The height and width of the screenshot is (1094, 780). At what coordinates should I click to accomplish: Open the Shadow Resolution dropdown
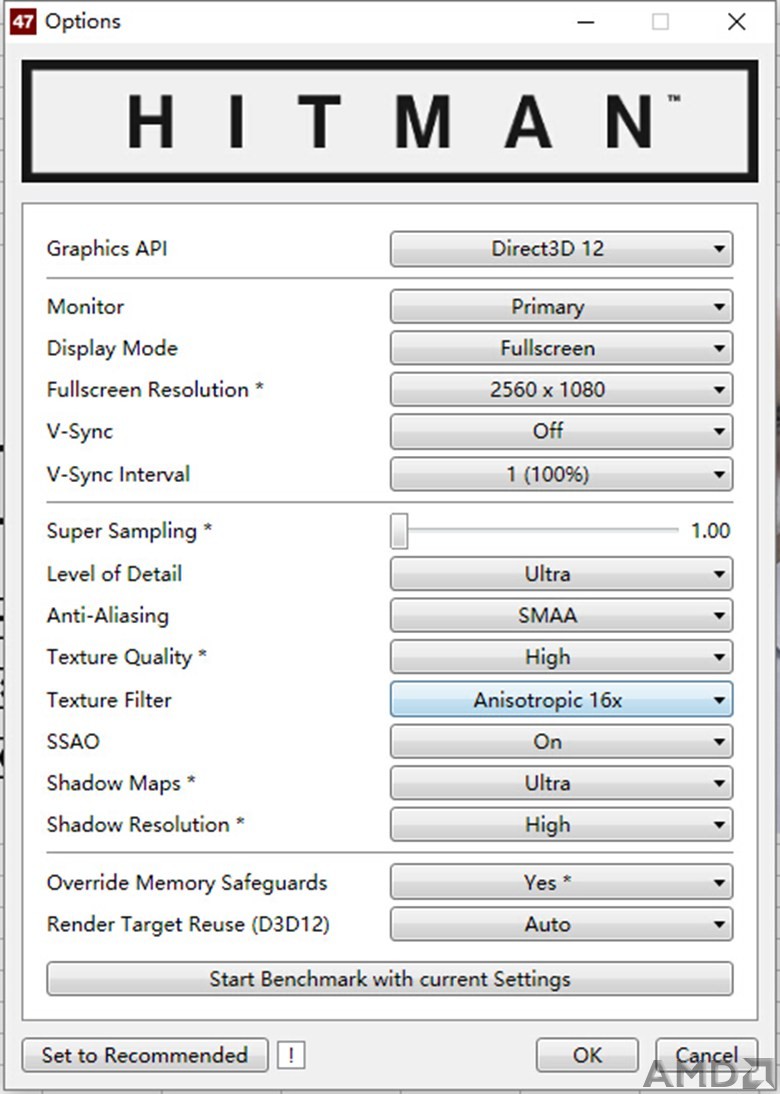(x=561, y=825)
